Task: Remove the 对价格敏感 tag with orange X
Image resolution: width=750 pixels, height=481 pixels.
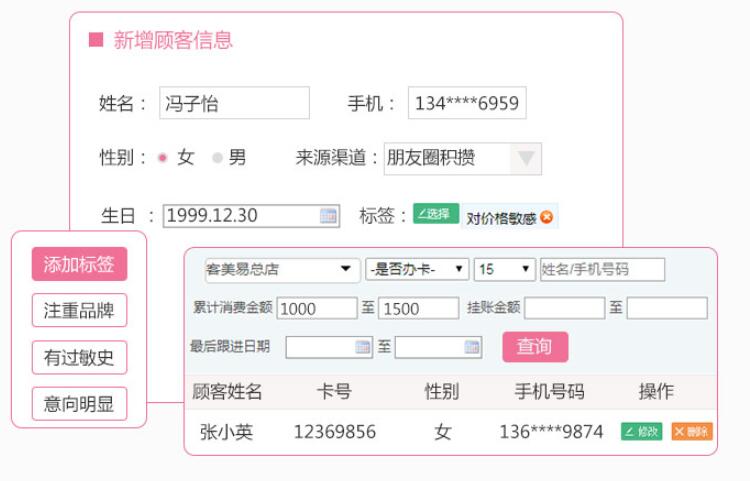Action: [547, 216]
